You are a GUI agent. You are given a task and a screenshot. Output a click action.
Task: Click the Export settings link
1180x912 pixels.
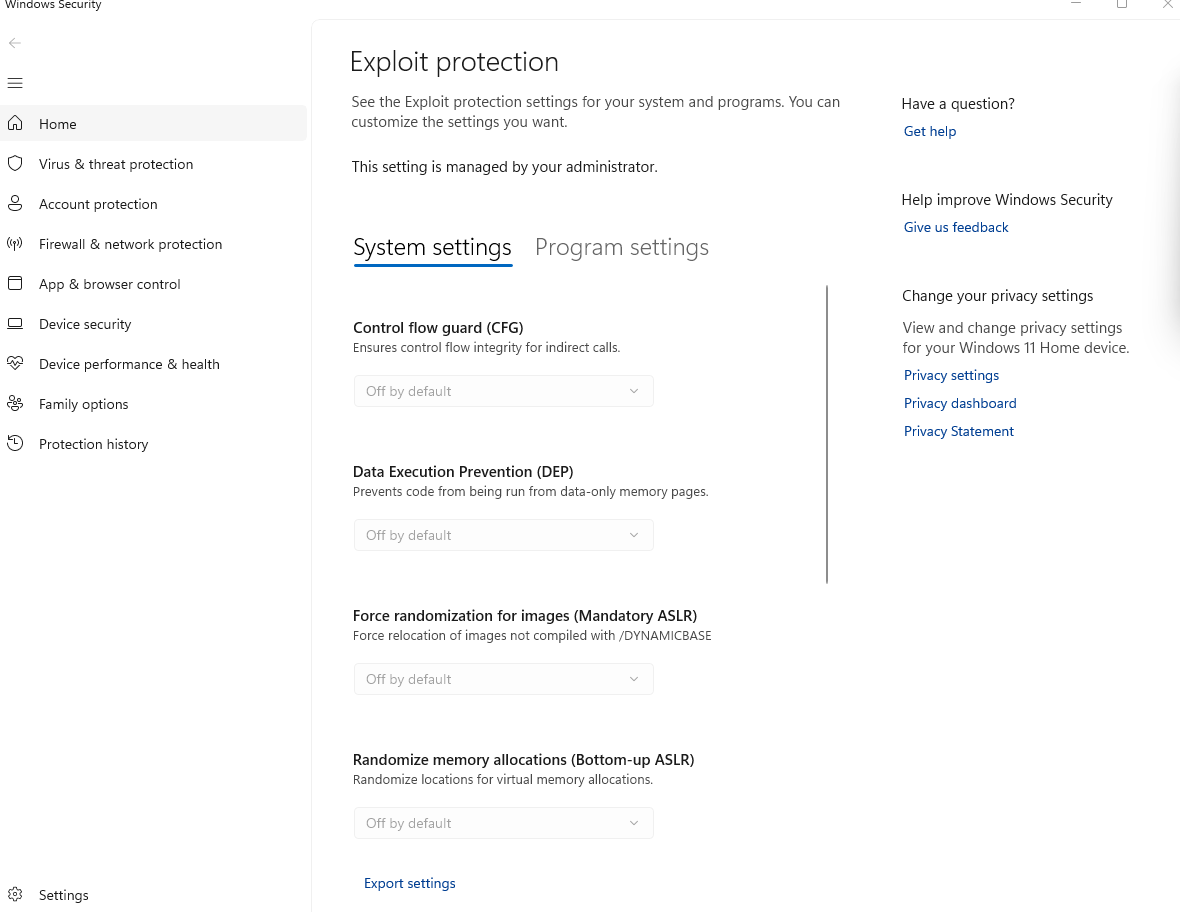[410, 883]
